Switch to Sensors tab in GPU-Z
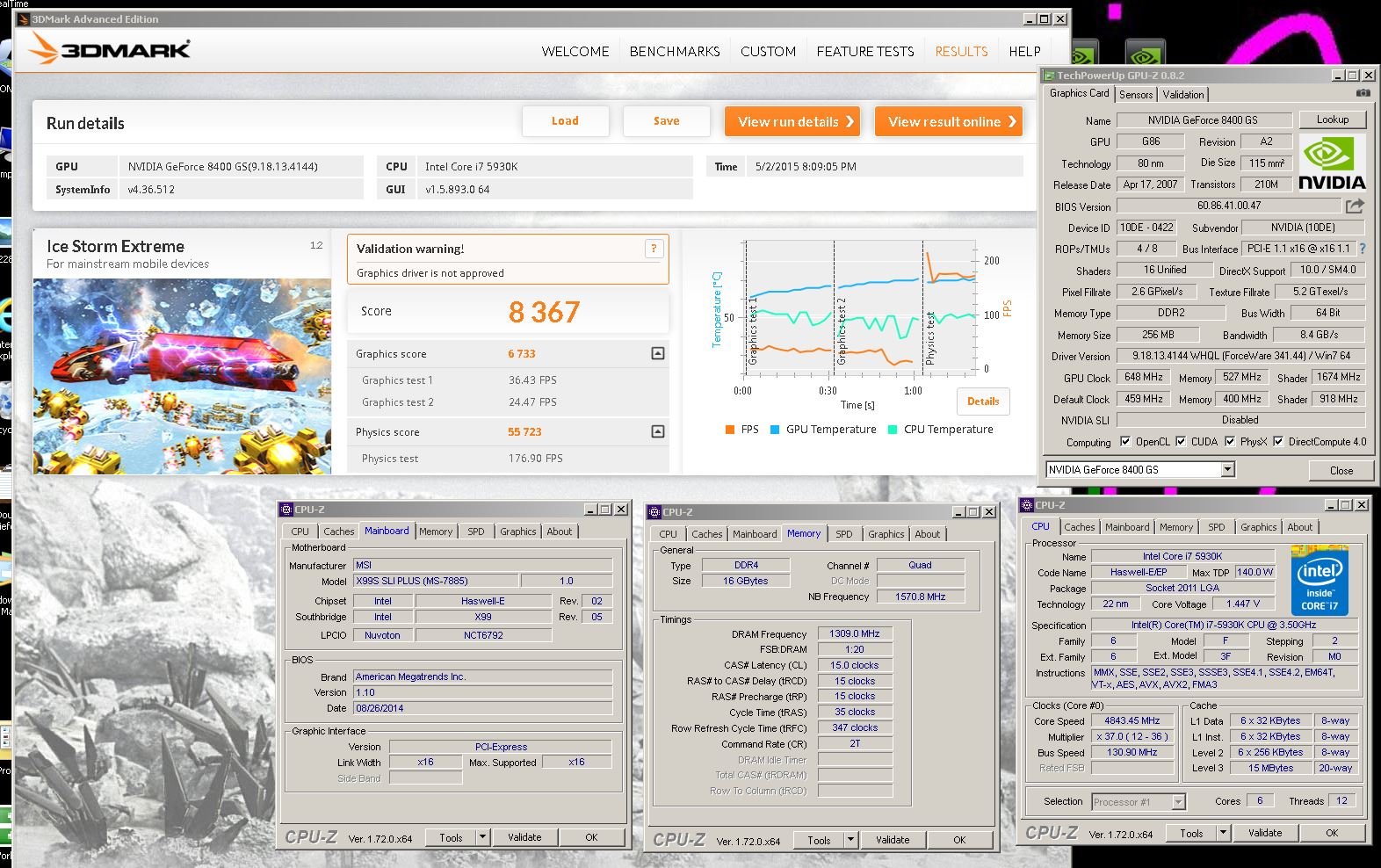Image resolution: width=1381 pixels, height=868 pixels. [1136, 94]
